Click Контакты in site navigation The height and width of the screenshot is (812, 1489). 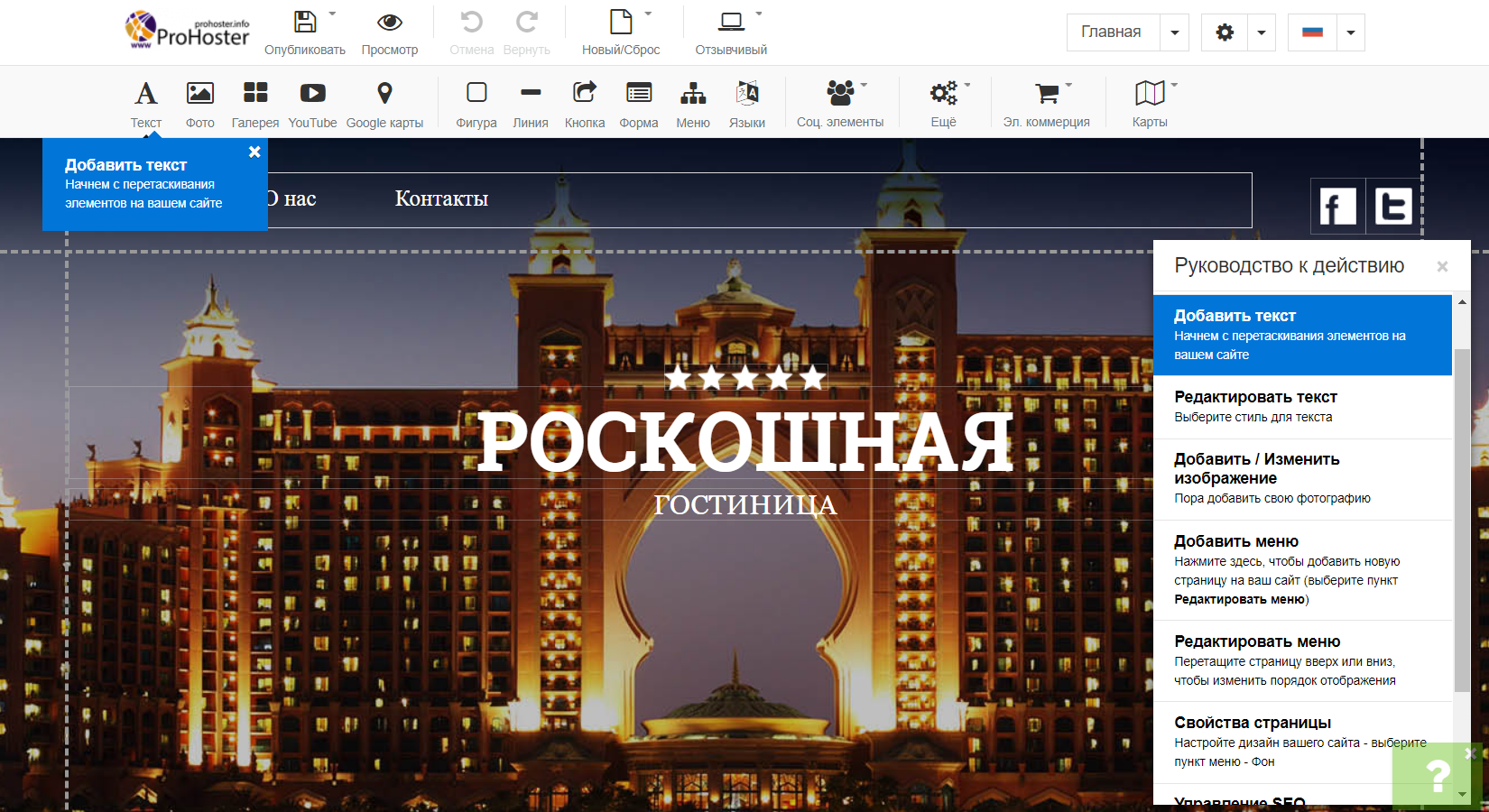point(441,199)
